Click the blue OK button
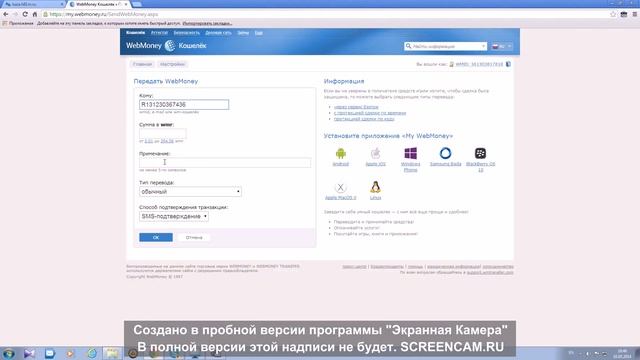Image resolution: width=640 pixels, height=360 pixels. (x=156, y=237)
